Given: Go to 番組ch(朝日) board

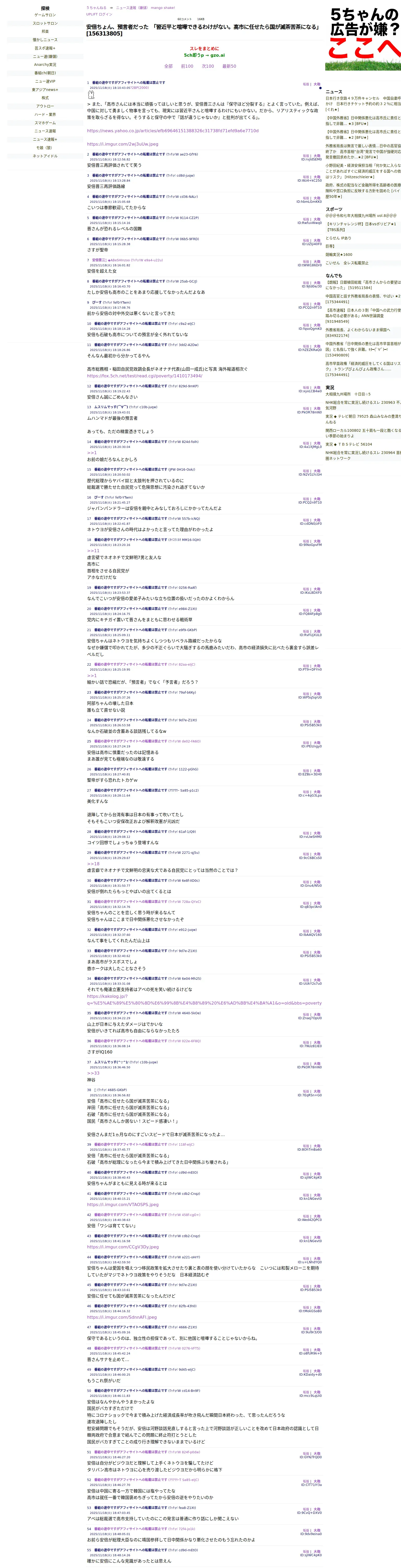Looking at the screenshot, I should pos(45,73).
